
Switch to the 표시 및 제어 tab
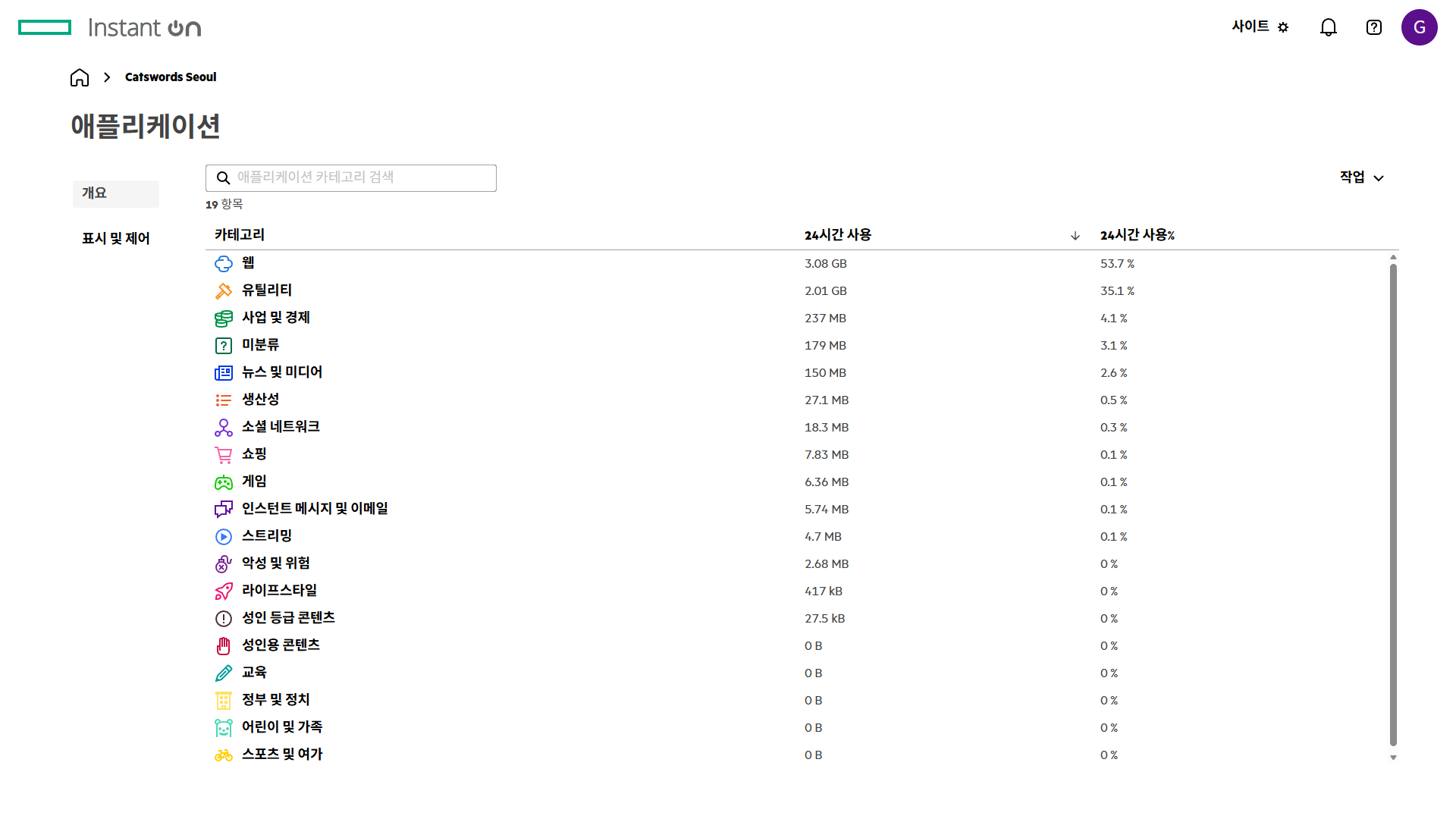click(x=115, y=239)
